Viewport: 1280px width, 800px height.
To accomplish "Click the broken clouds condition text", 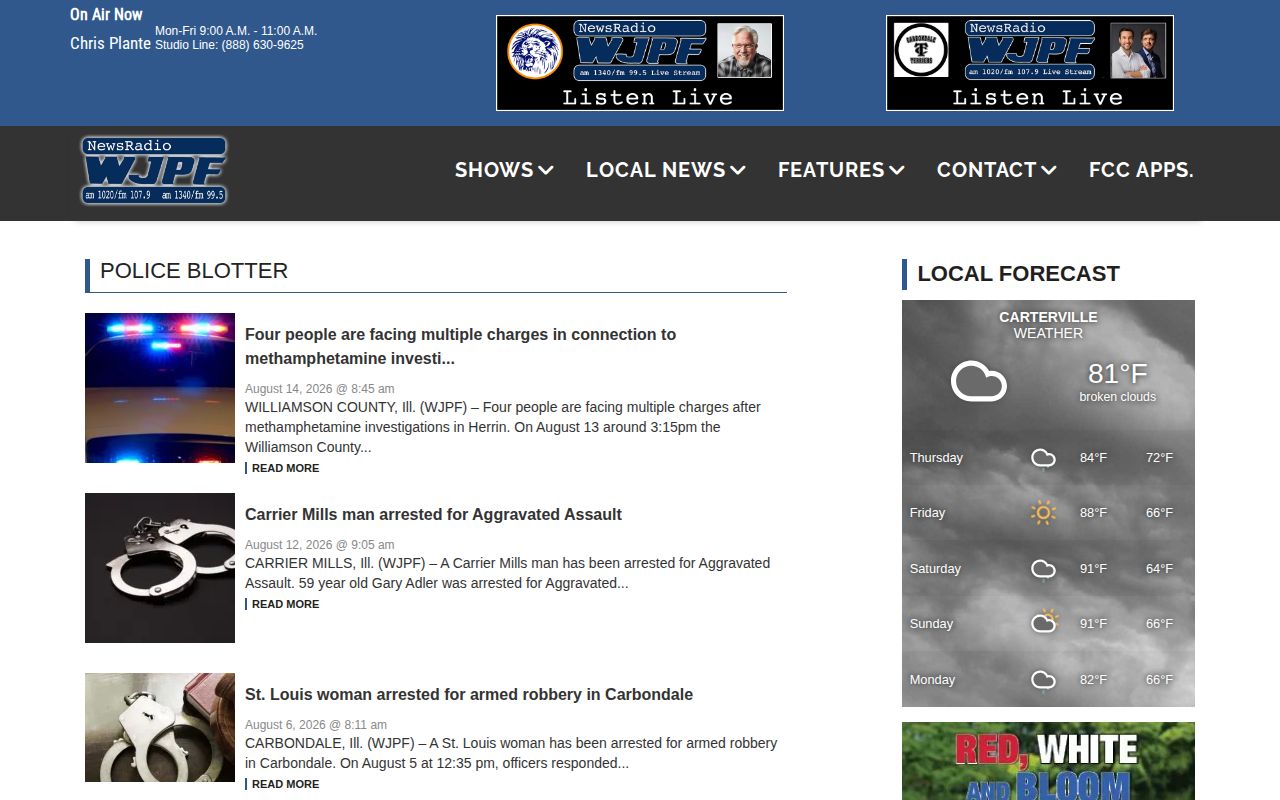I will pos(1117,397).
